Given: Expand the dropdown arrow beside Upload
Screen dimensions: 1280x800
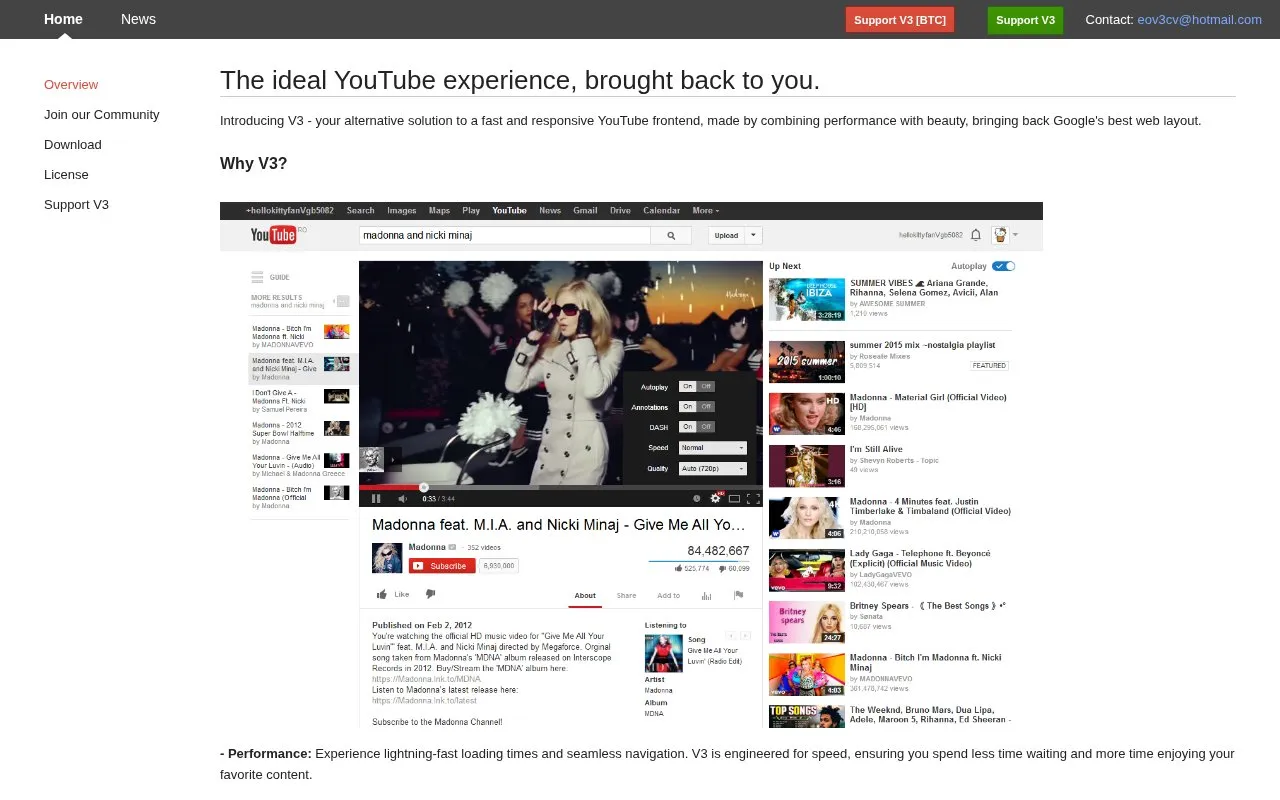Looking at the screenshot, I should pyautogui.click(x=754, y=236).
